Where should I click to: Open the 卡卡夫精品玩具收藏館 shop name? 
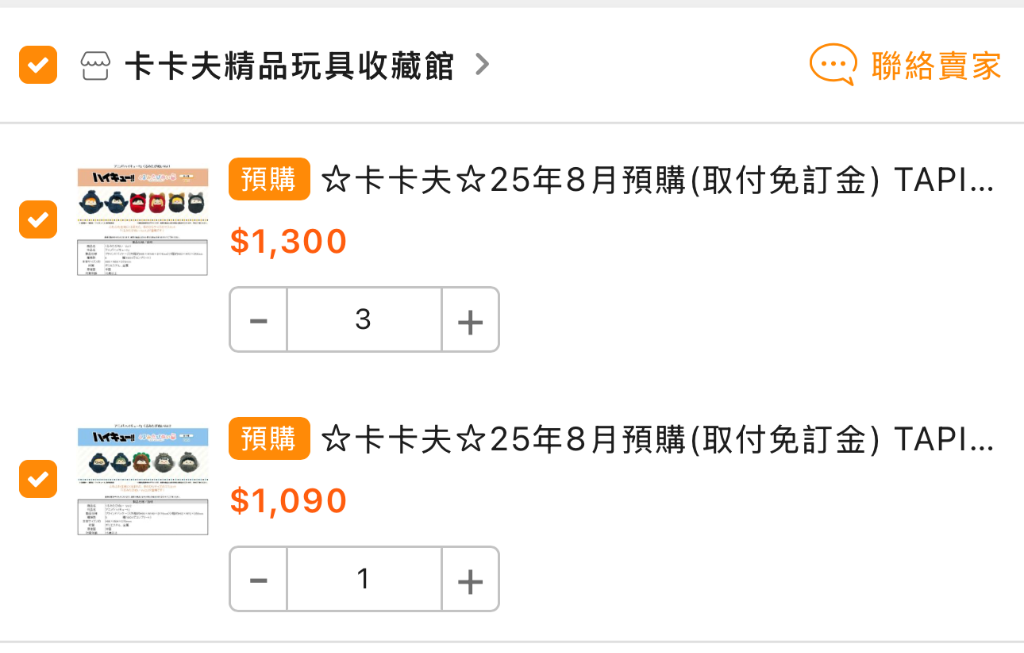[289, 65]
